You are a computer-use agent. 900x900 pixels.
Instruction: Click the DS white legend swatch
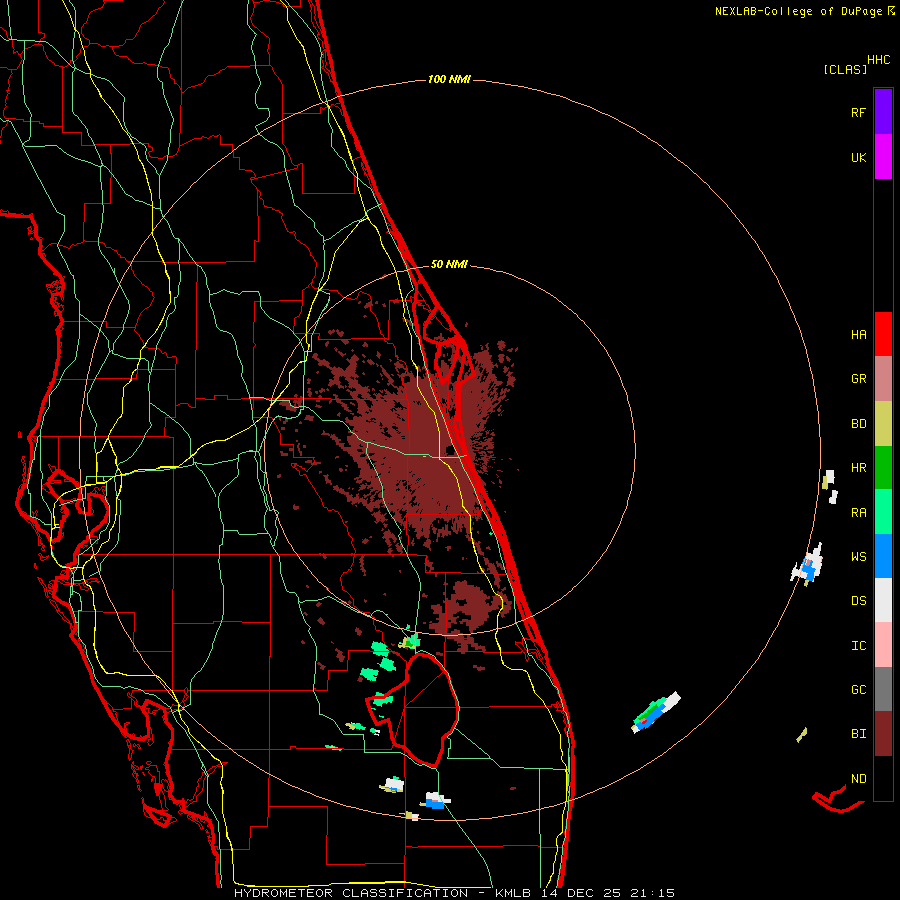[x=883, y=600]
